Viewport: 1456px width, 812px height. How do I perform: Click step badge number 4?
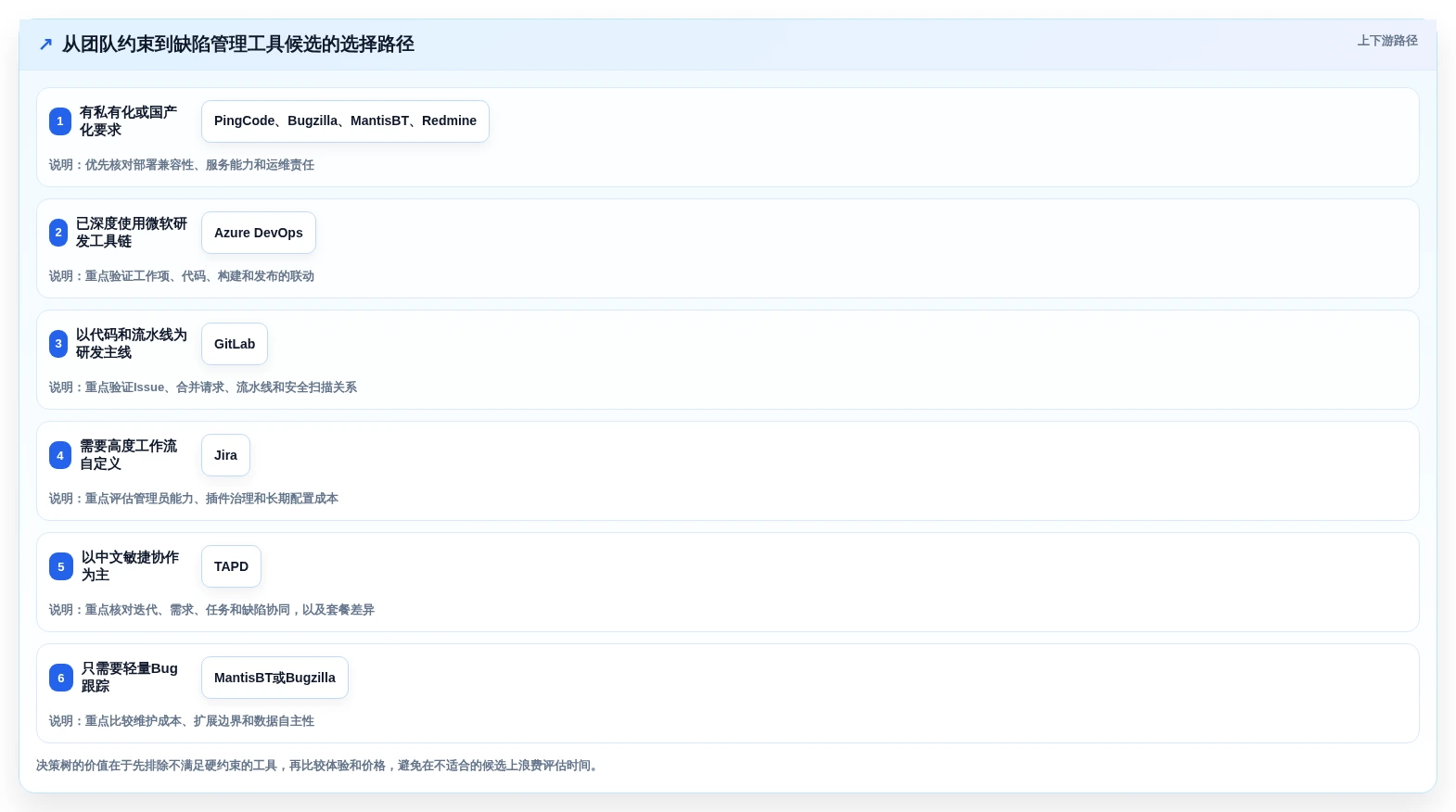60,455
